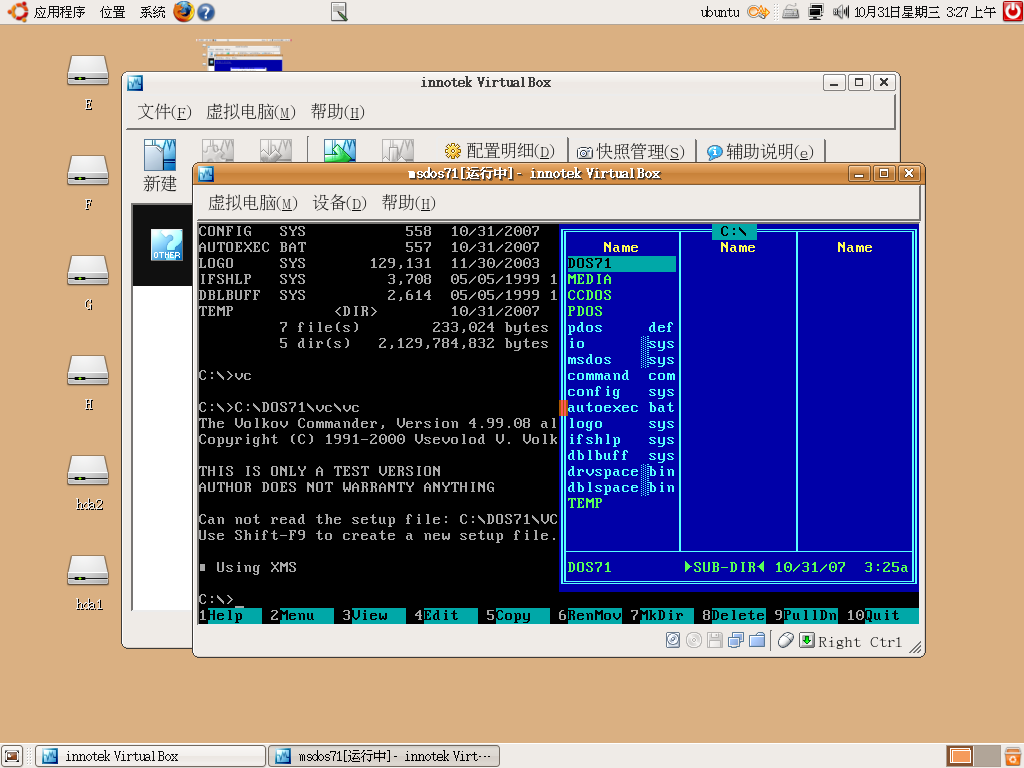Open the 系统 system menu
This screenshot has width=1024, height=768.
(x=152, y=12)
